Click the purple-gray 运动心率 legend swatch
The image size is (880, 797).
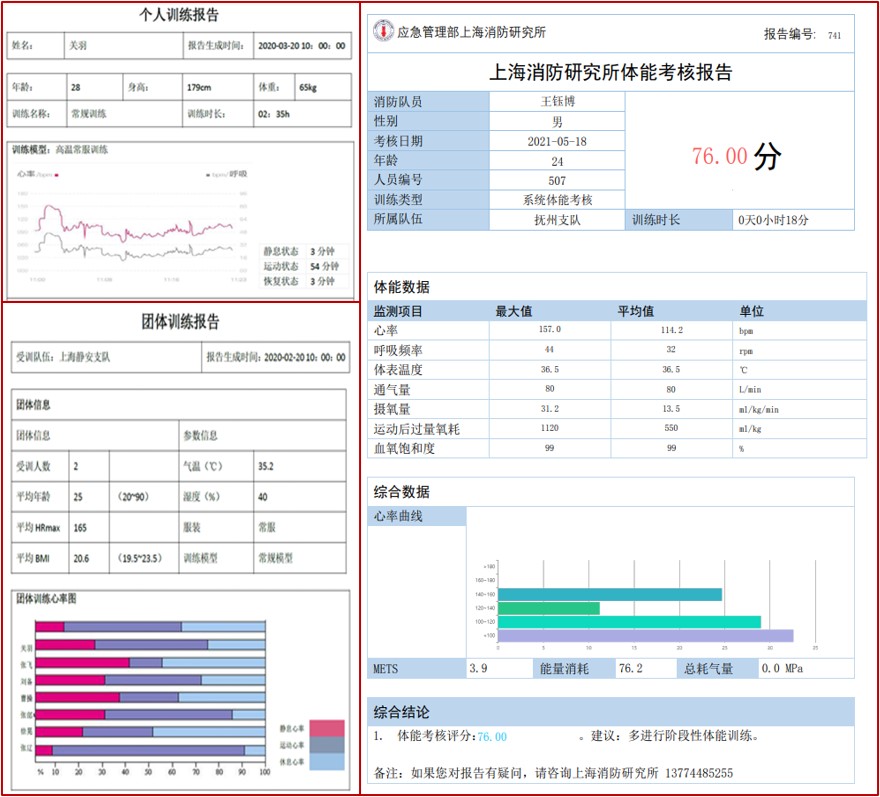click(327, 745)
